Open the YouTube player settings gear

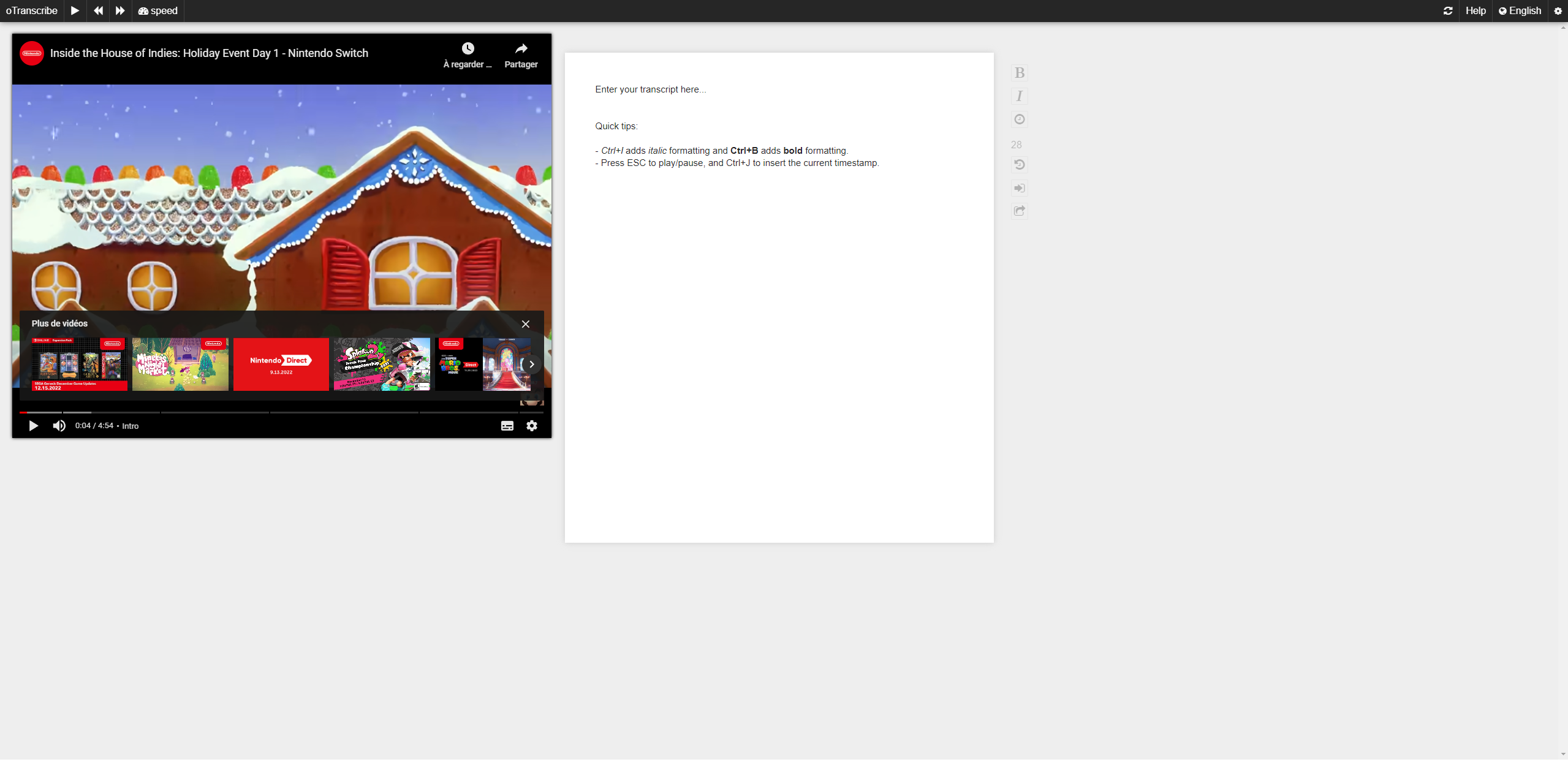[532, 426]
